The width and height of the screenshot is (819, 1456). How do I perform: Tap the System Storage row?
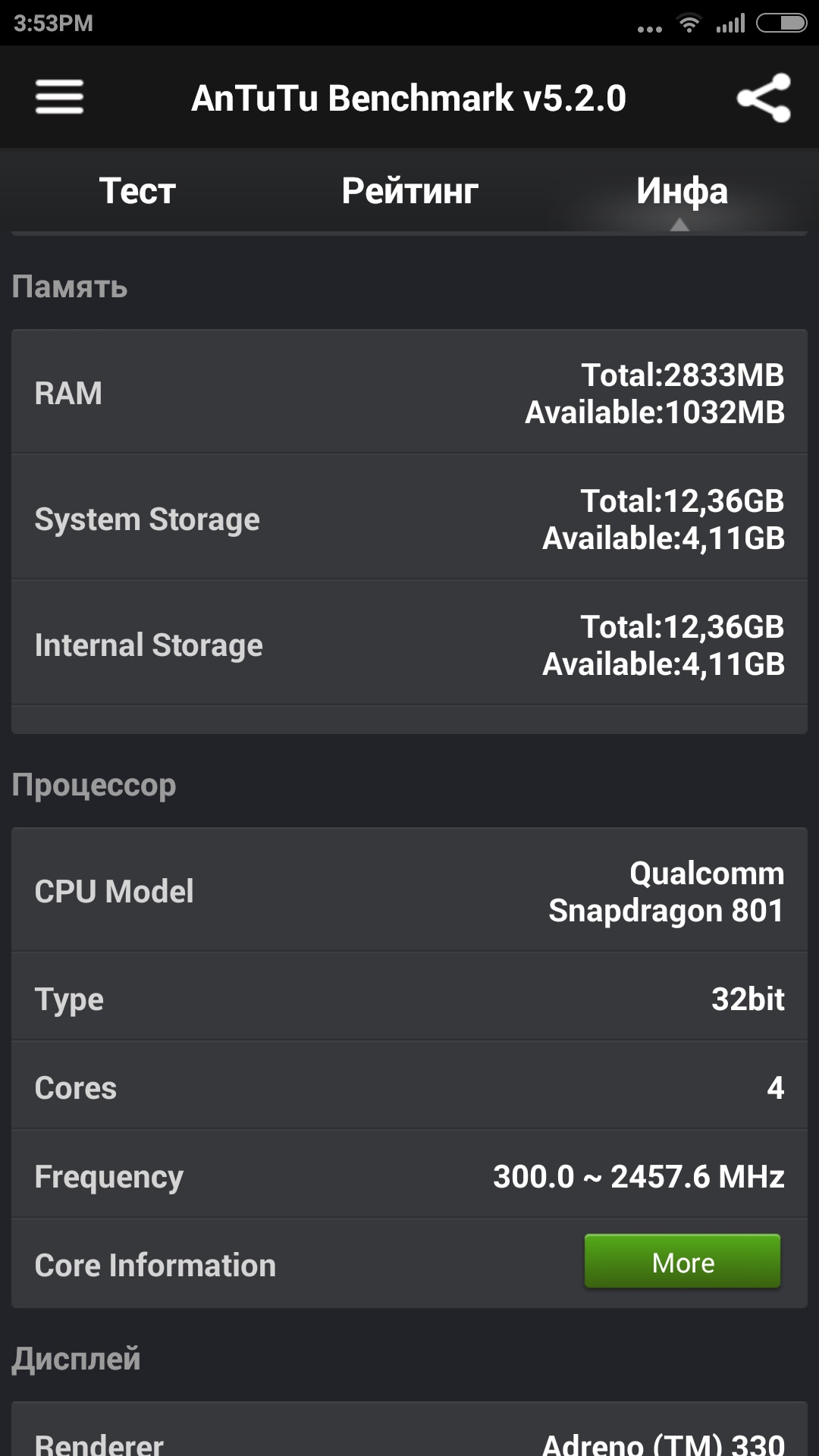[x=409, y=519]
